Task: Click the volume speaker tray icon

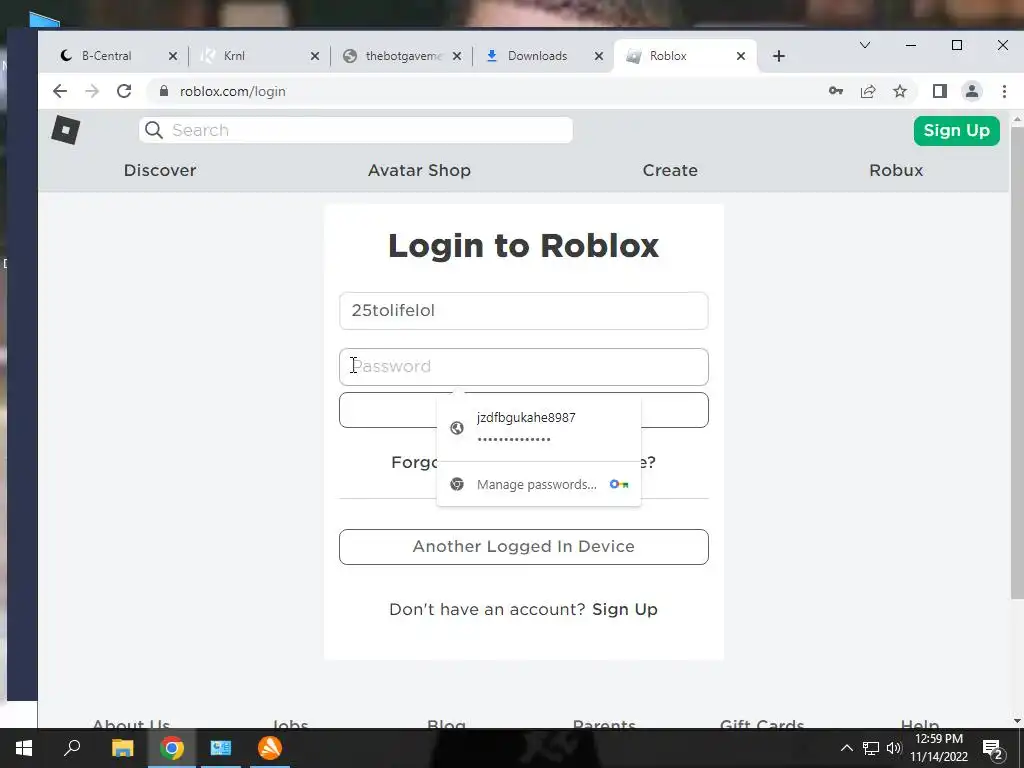Action: (893, 748)
